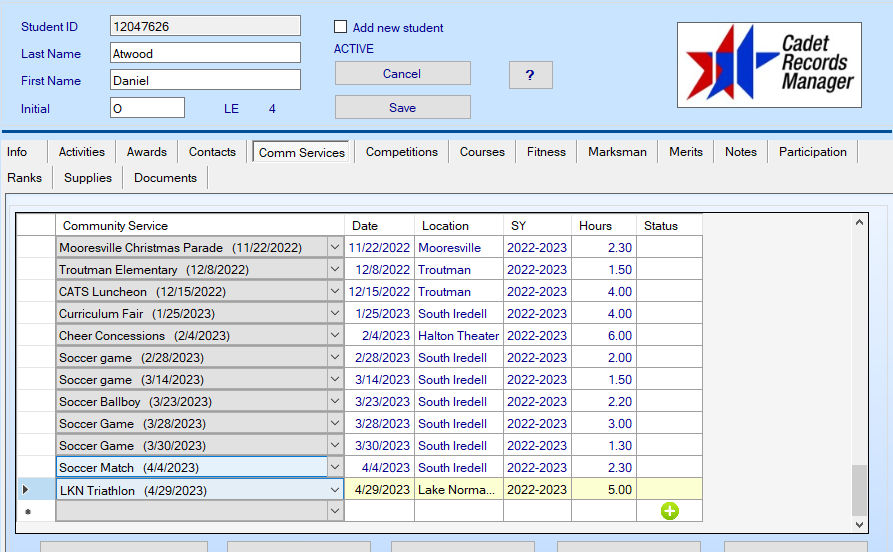Click the green plus add-row icon
The height and width of the screenshot is (552, 893).
669,511
